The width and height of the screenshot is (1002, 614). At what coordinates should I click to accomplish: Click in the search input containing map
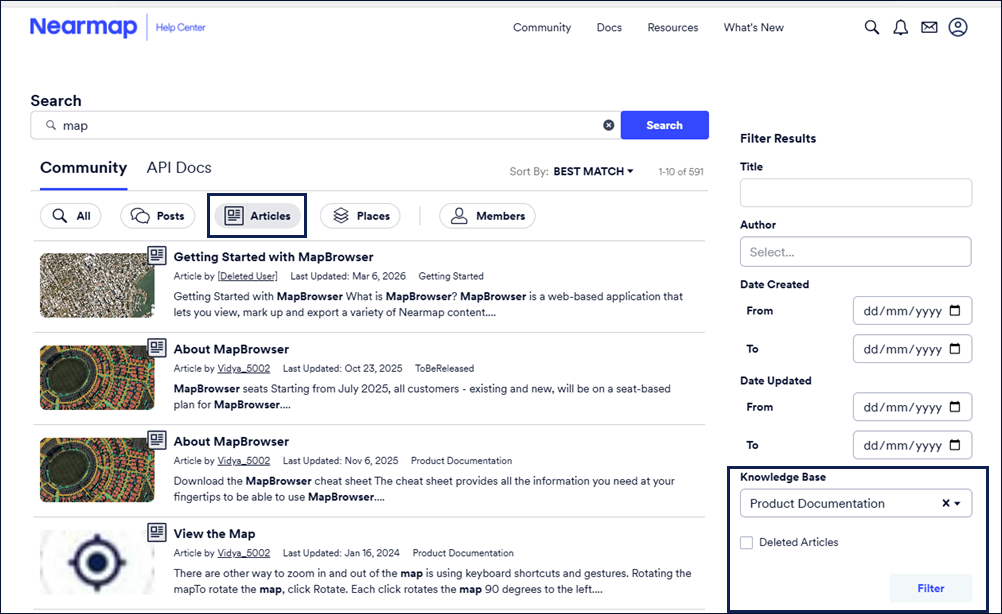[325, 125]
